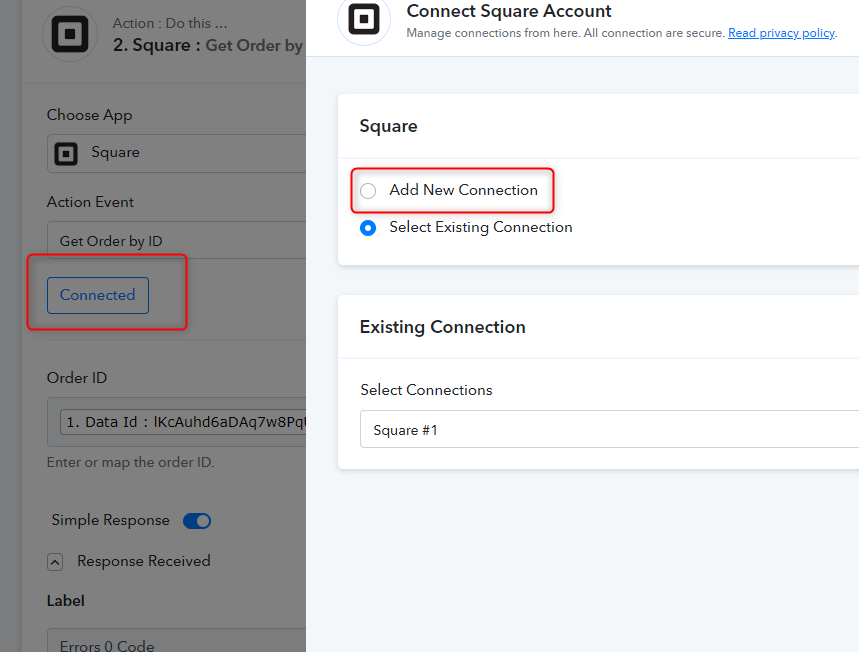This screenshot has width=859, height=652.
Task: Select the Add New Connection radio button
Action: coord(368,191)
